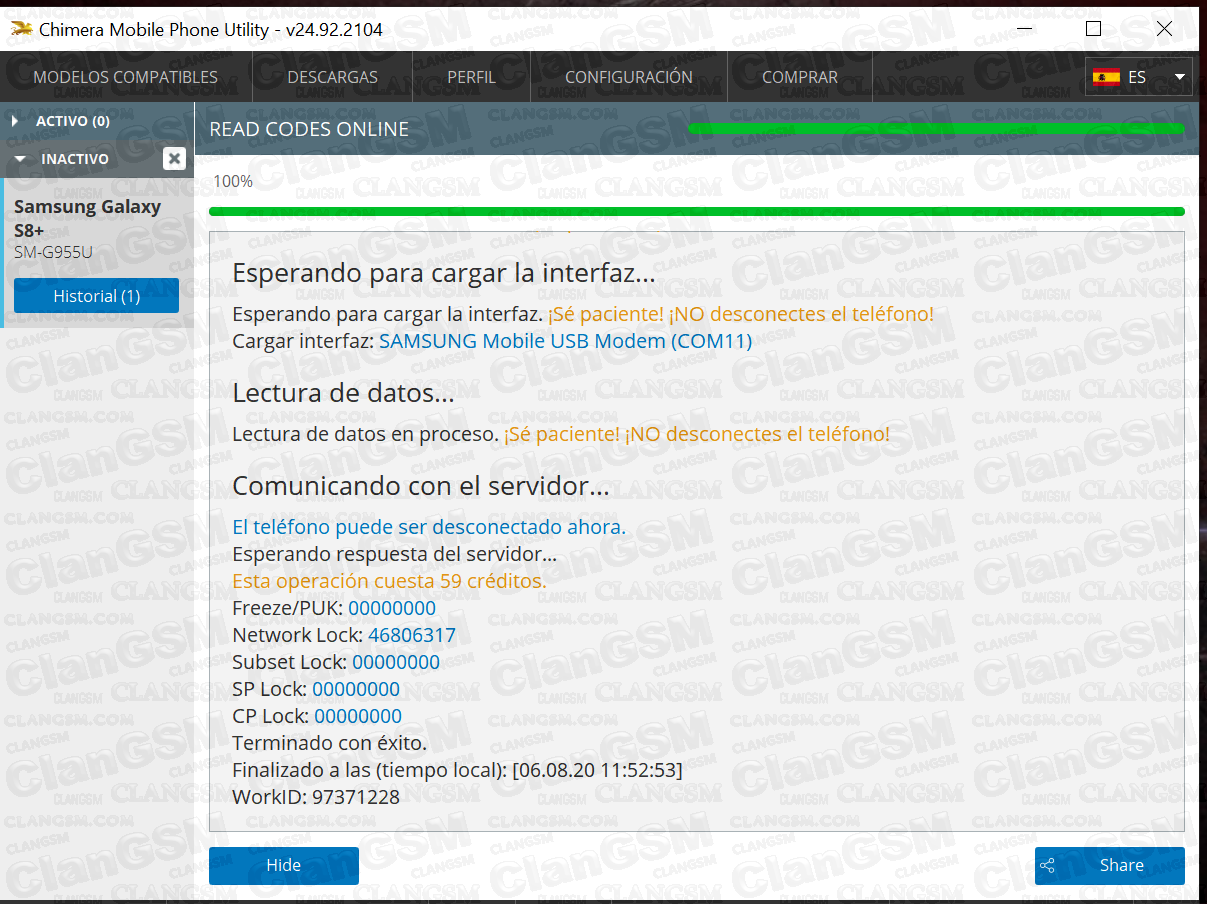1207x904 pixels.
Task: Click 'Esta operación cuesta 59 créditos' line
Action: (389, 581)
